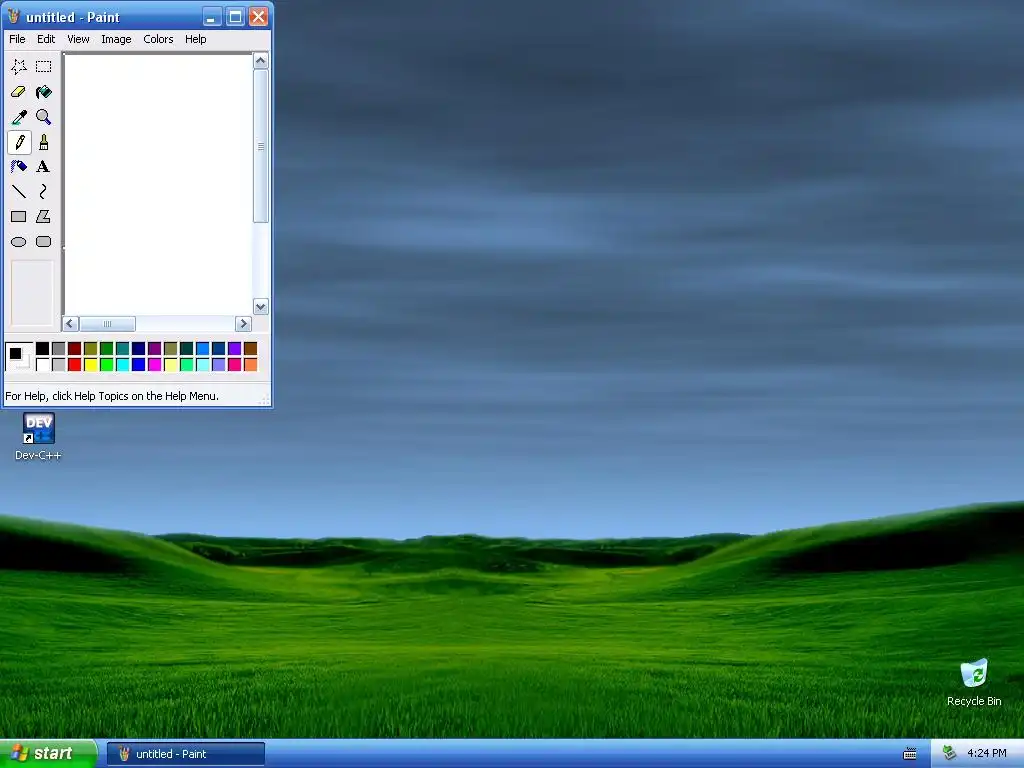Click the current foreground/background color indicator

coord(19,357)
